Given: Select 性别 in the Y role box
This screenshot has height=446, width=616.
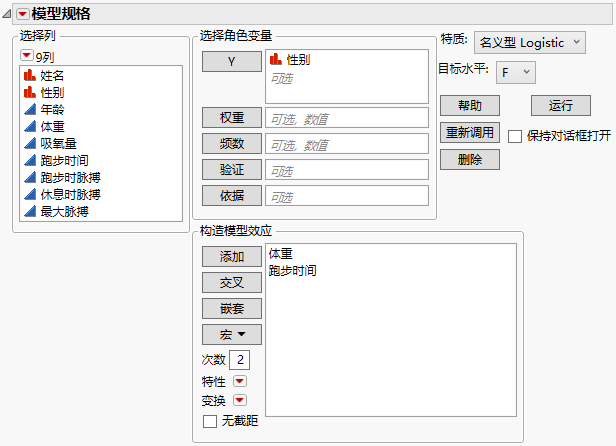Looking at the screenshot, I should (x=298, y=60).
